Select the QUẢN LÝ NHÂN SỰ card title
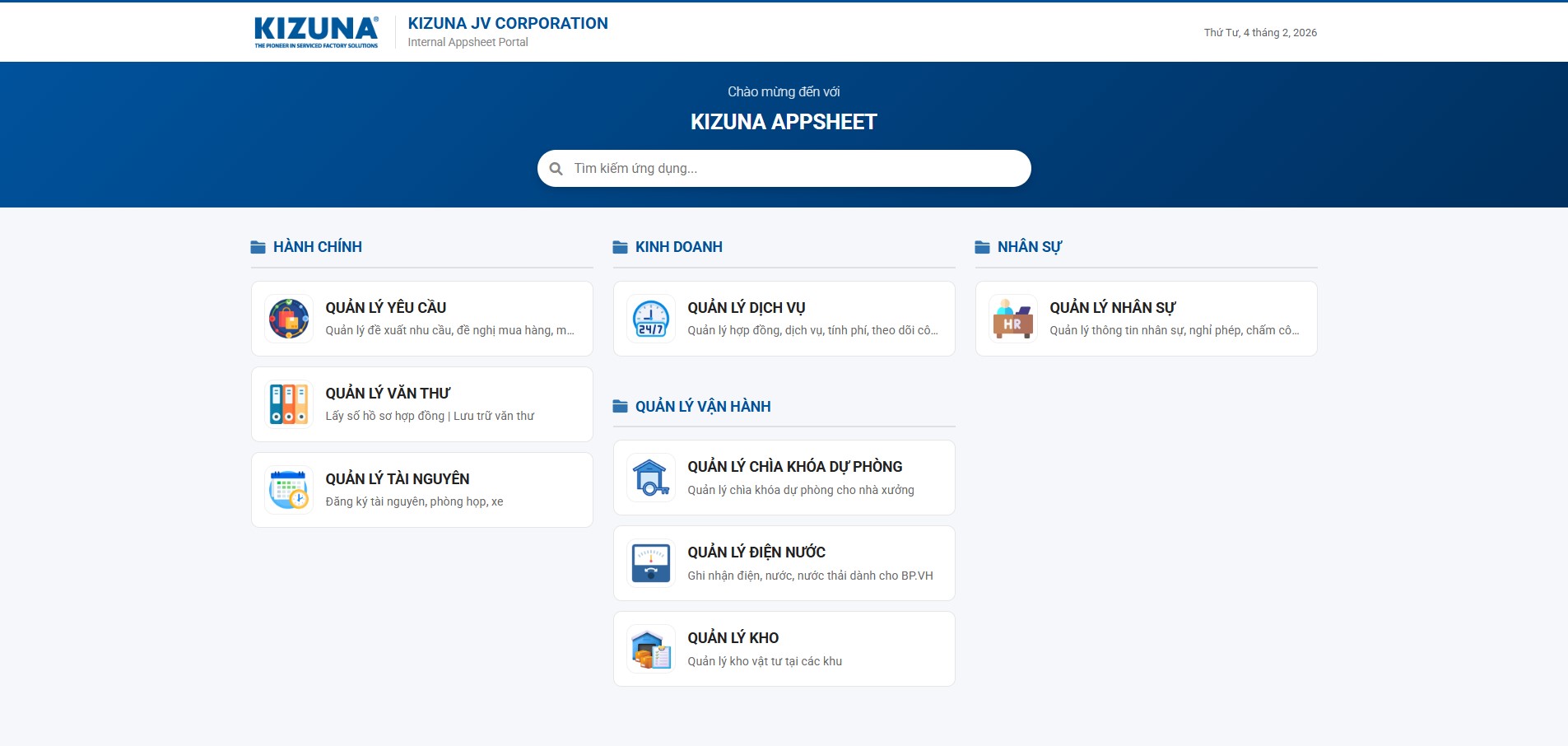Viewport: 1568px width, 746px height. [x=1112, y=308]
